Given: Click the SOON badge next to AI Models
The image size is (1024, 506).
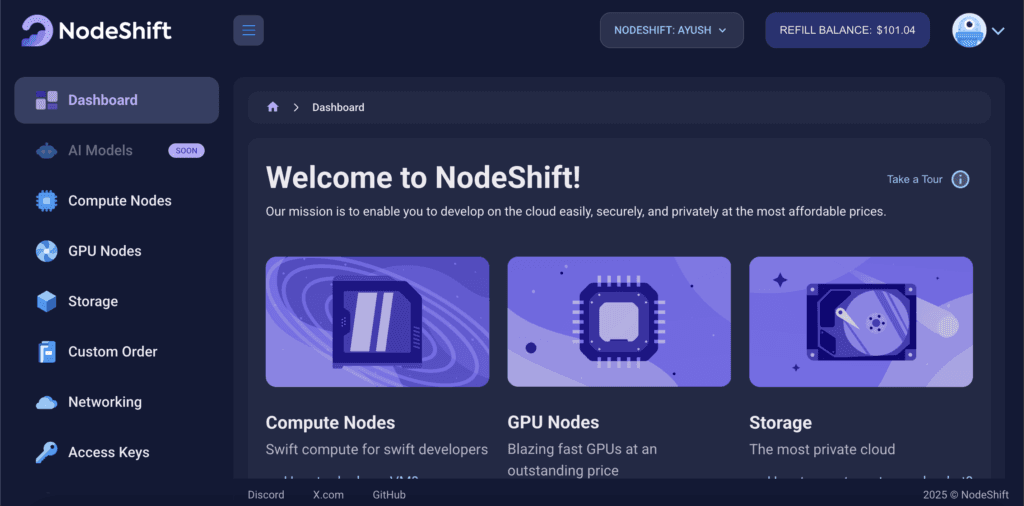Looking at the screenshot, I should [x=186, y=151].
